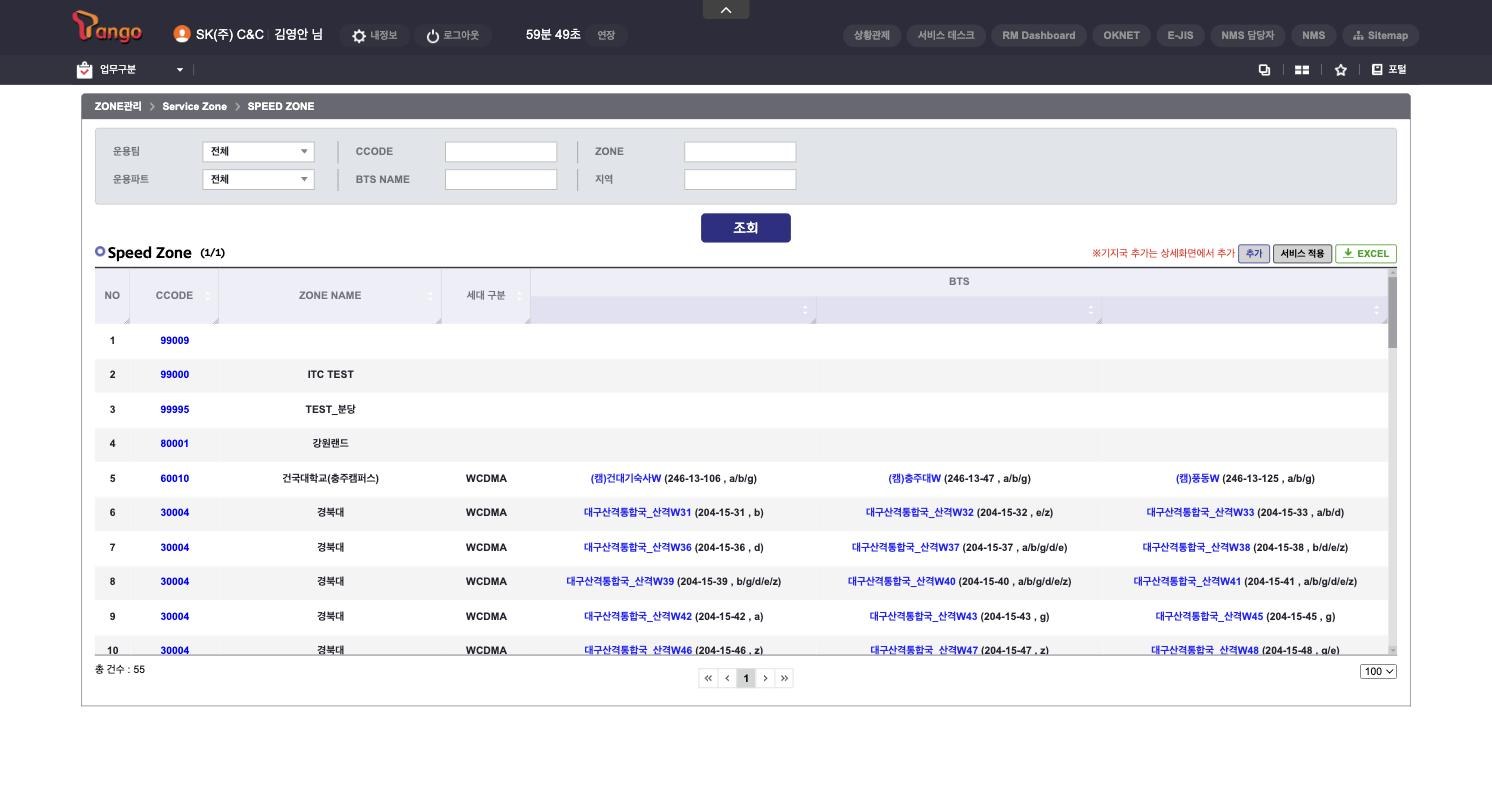Sort by CCODE column arrows
The height and width of the screenshot is (812, 1492).
click(208, 296)
